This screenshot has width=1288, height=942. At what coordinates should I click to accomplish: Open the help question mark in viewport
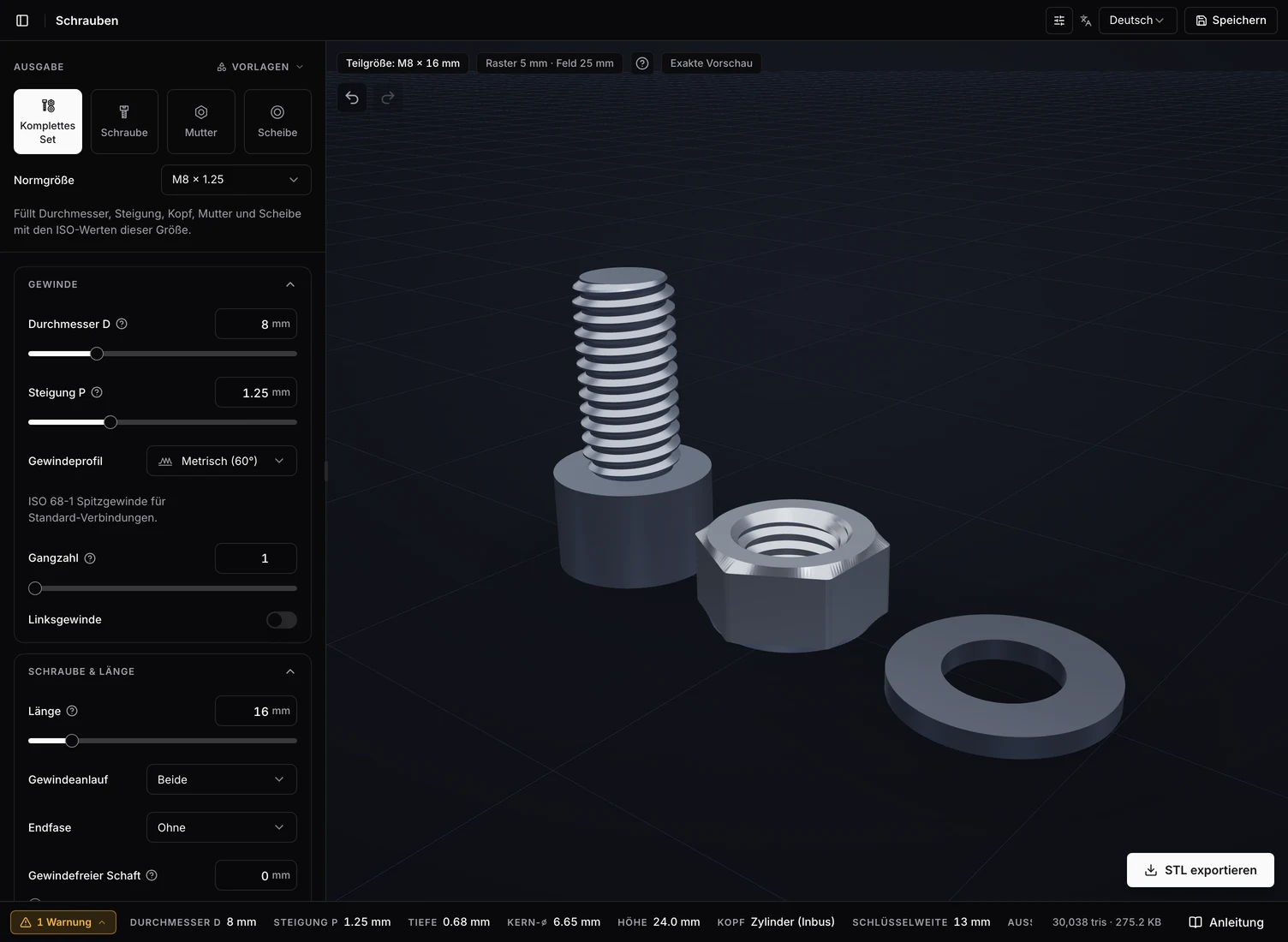642,63
